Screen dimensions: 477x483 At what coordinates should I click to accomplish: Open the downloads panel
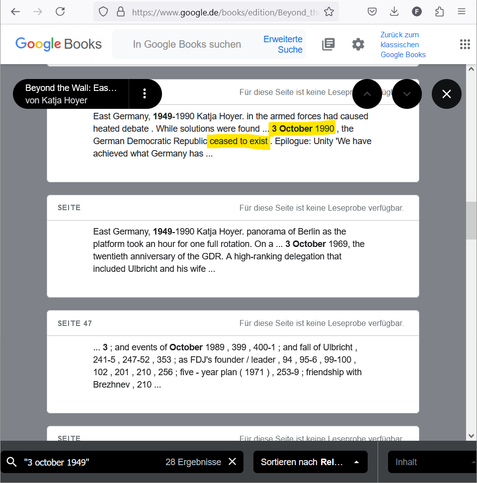click(394, 12)
